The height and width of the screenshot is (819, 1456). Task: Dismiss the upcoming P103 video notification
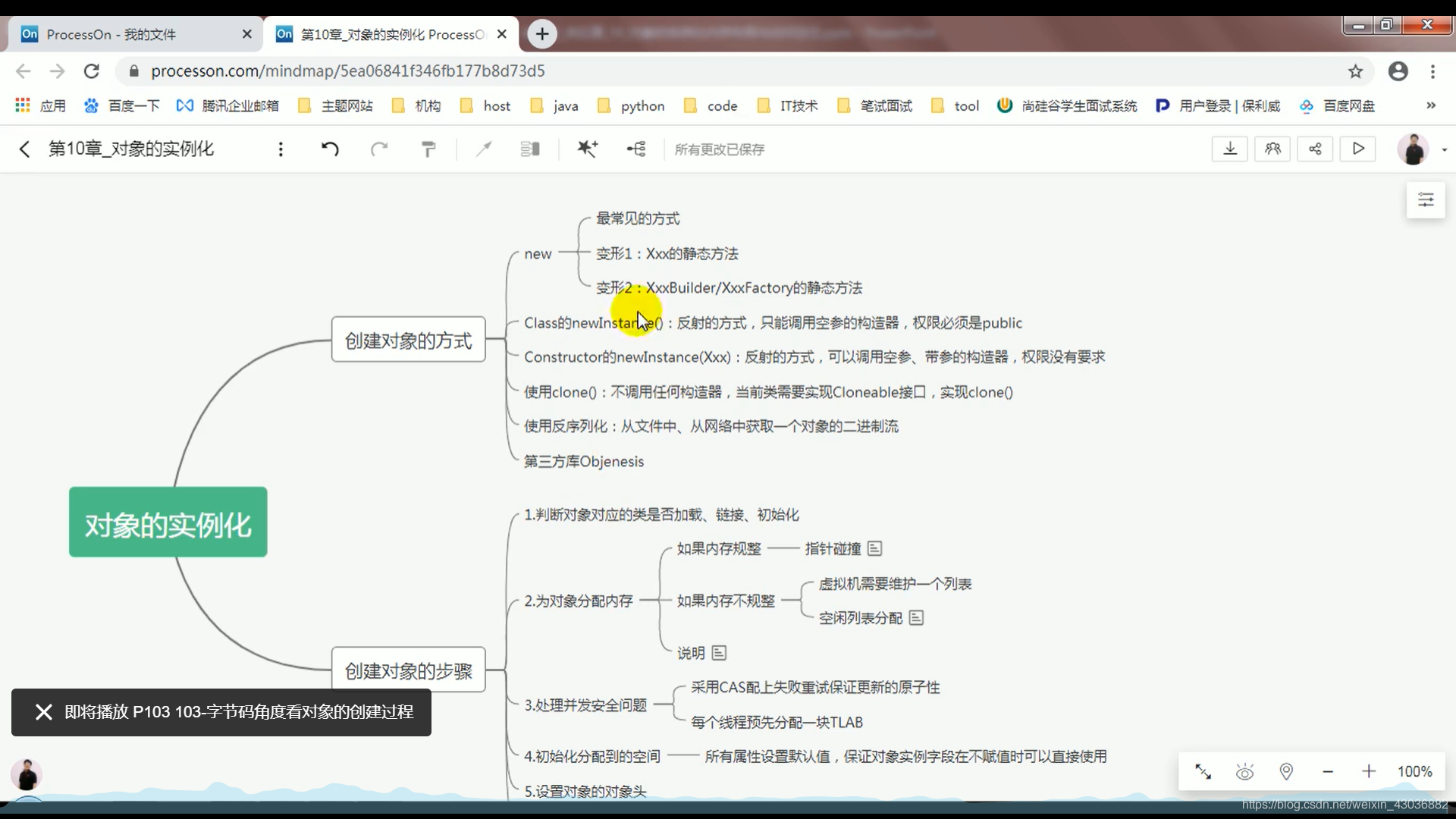point(44,712)
